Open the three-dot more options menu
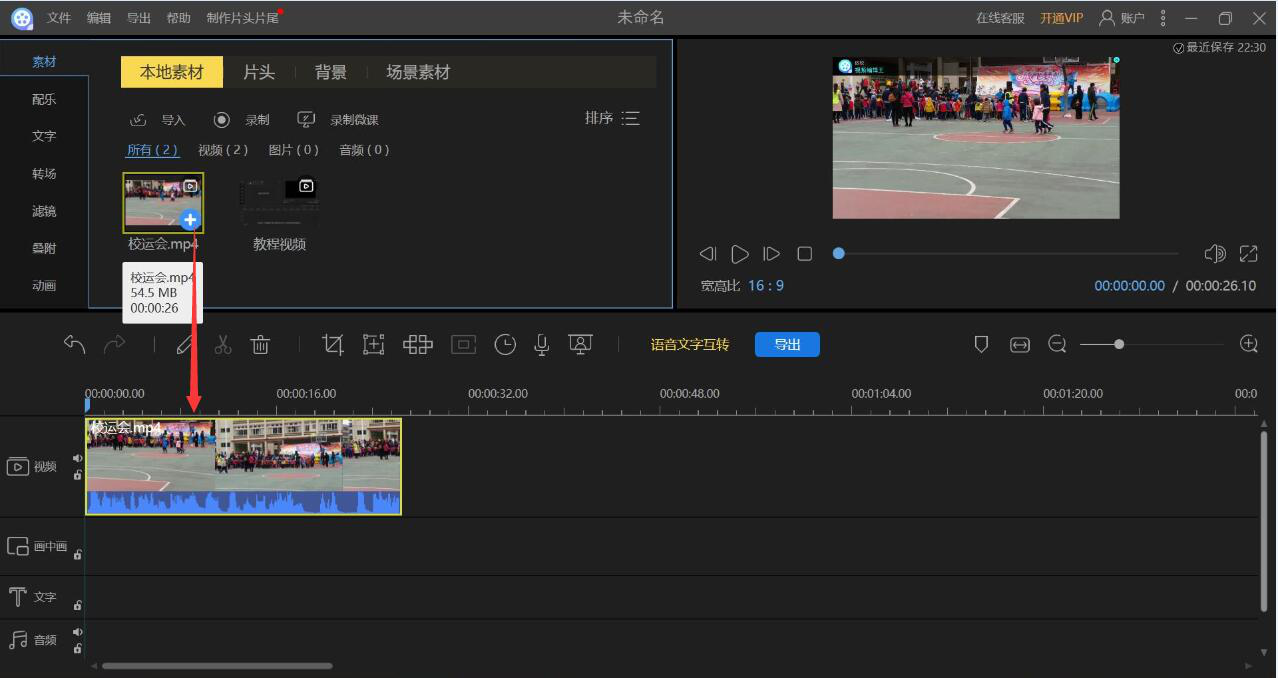The height and width of the screenshot is (678, 1278). pos(1162,18)
